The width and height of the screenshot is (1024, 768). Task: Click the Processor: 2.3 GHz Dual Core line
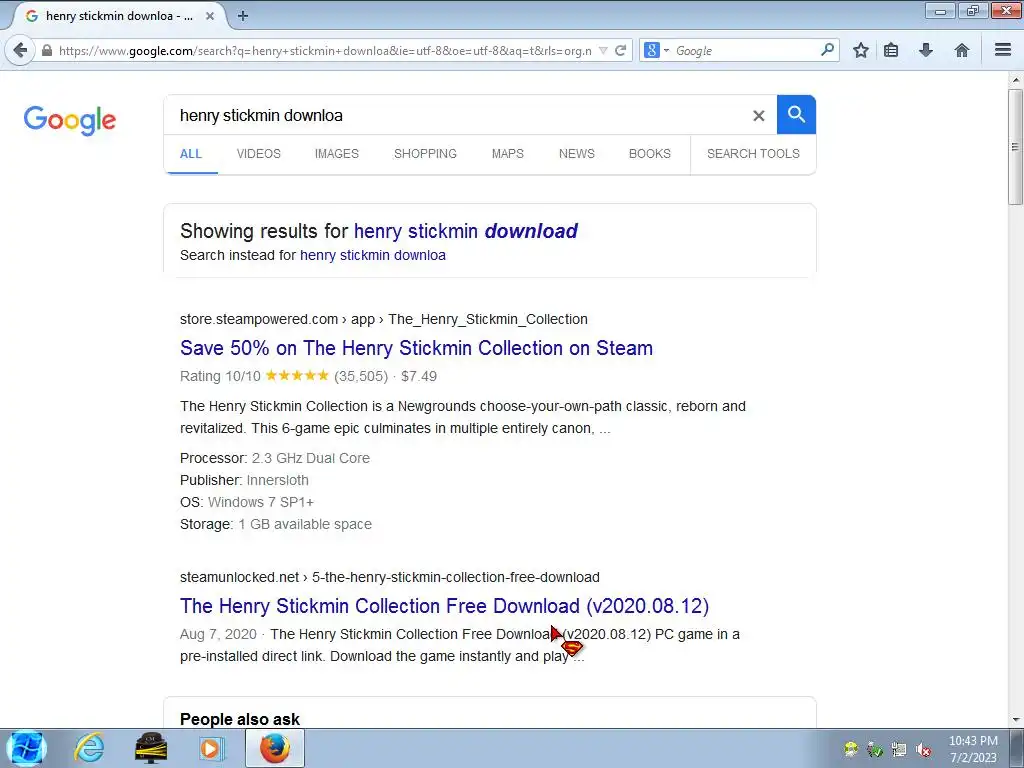(275, 458)
